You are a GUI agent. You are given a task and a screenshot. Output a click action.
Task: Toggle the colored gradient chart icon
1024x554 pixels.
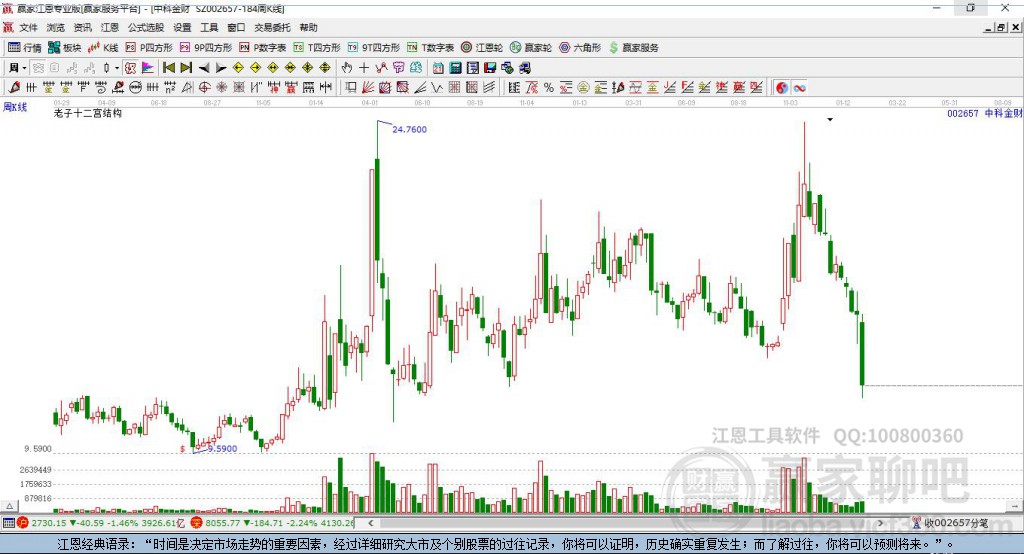148,68
